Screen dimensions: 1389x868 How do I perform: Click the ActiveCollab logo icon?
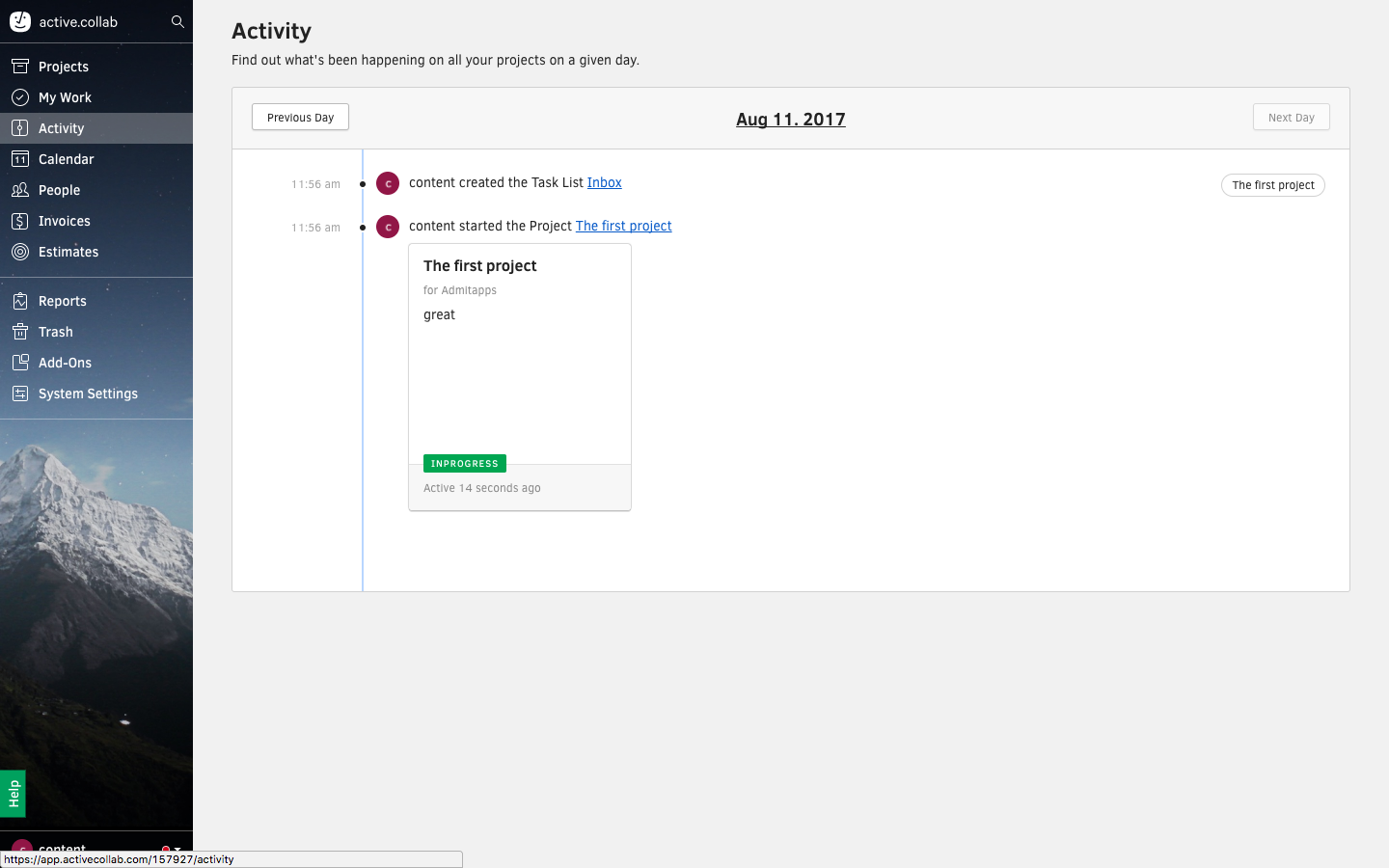20,21
